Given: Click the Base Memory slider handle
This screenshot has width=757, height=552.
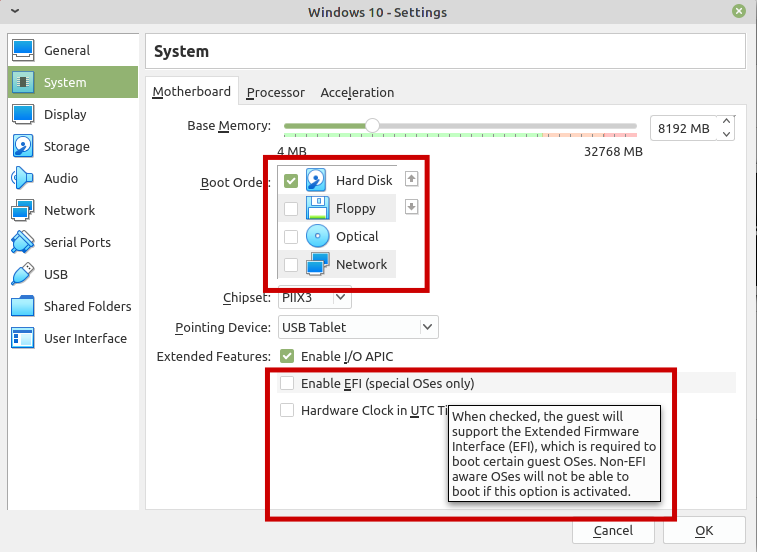Looking at the screenshot, I should click(372, 126).
